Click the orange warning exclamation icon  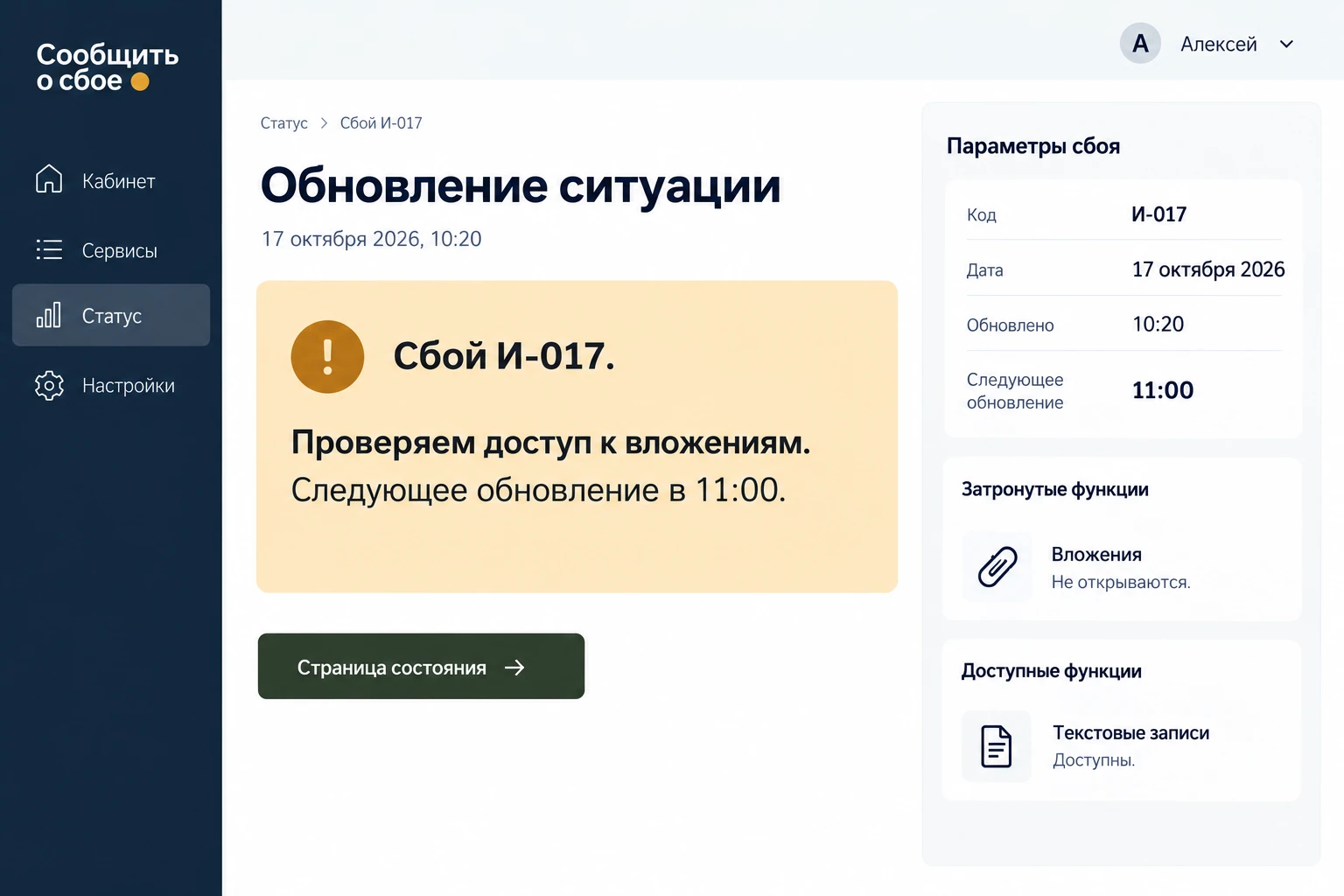click(327, 356)
